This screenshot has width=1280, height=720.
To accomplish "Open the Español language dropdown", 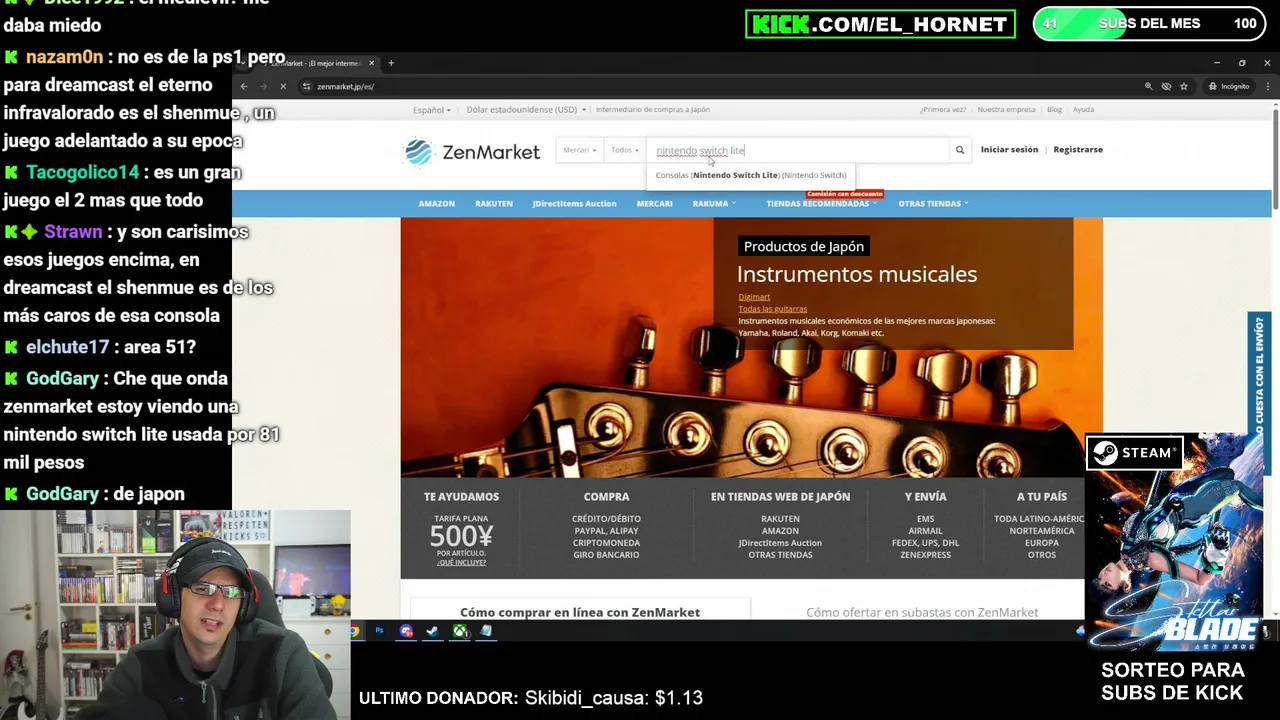I will click(432, 110).
